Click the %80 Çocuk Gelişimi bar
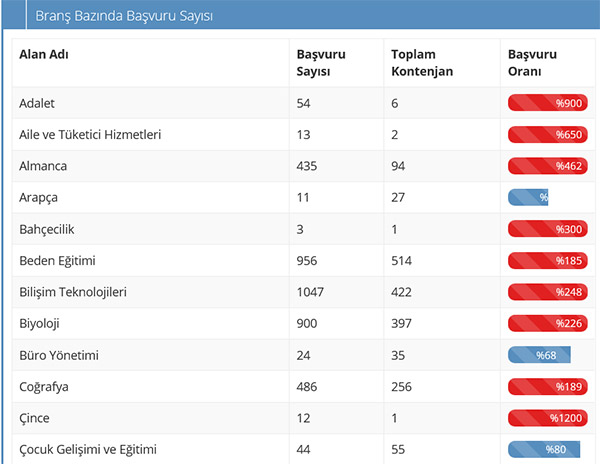This screenshot has height=464, width=600. [x=544, y=449]
